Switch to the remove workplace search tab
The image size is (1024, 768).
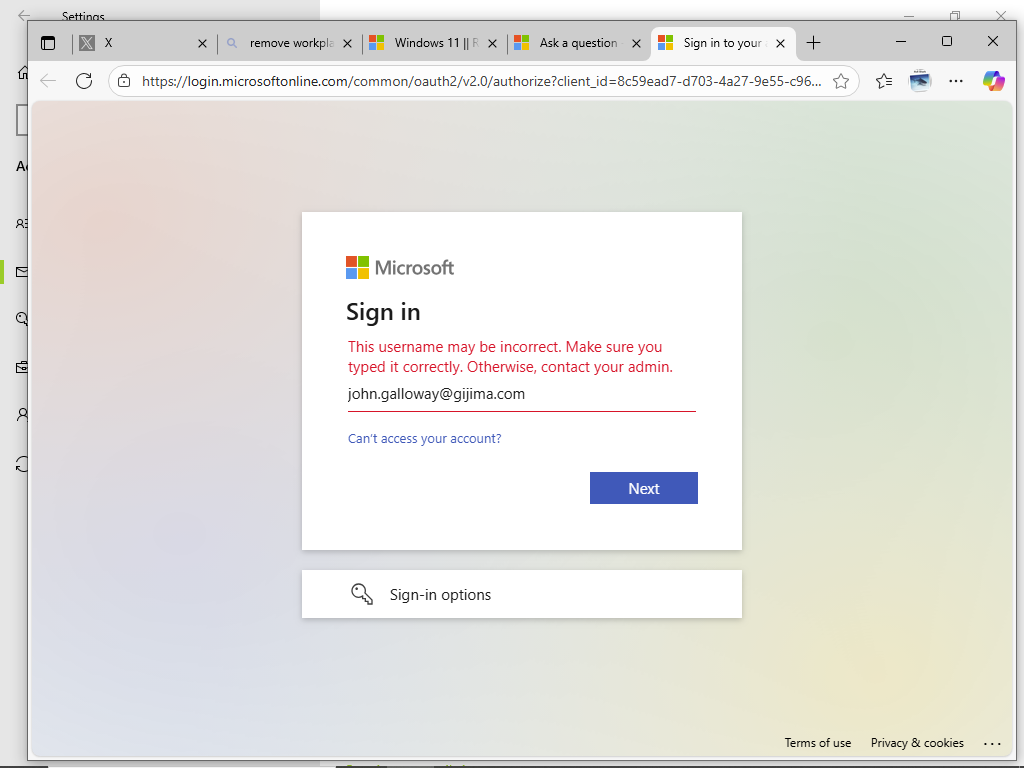coord(288,43)
